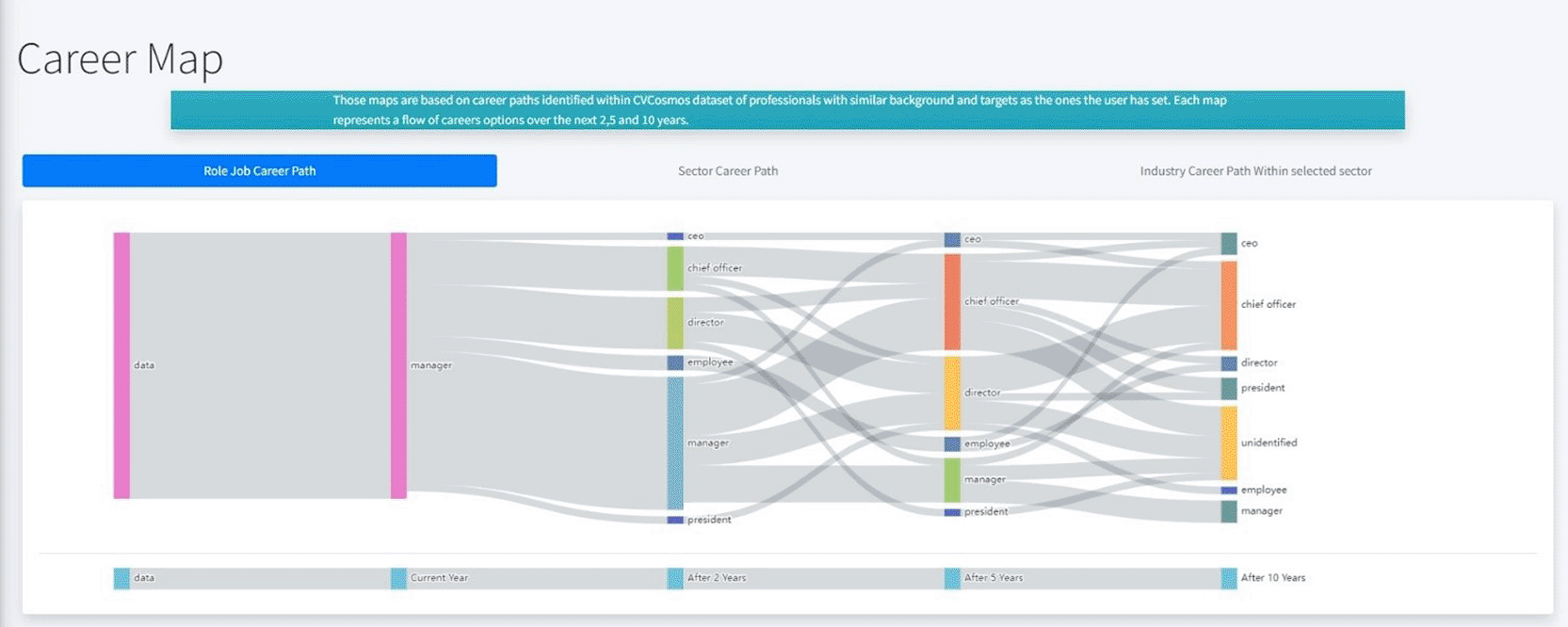Select the Role Job Career Path tab

pos(259,170)
